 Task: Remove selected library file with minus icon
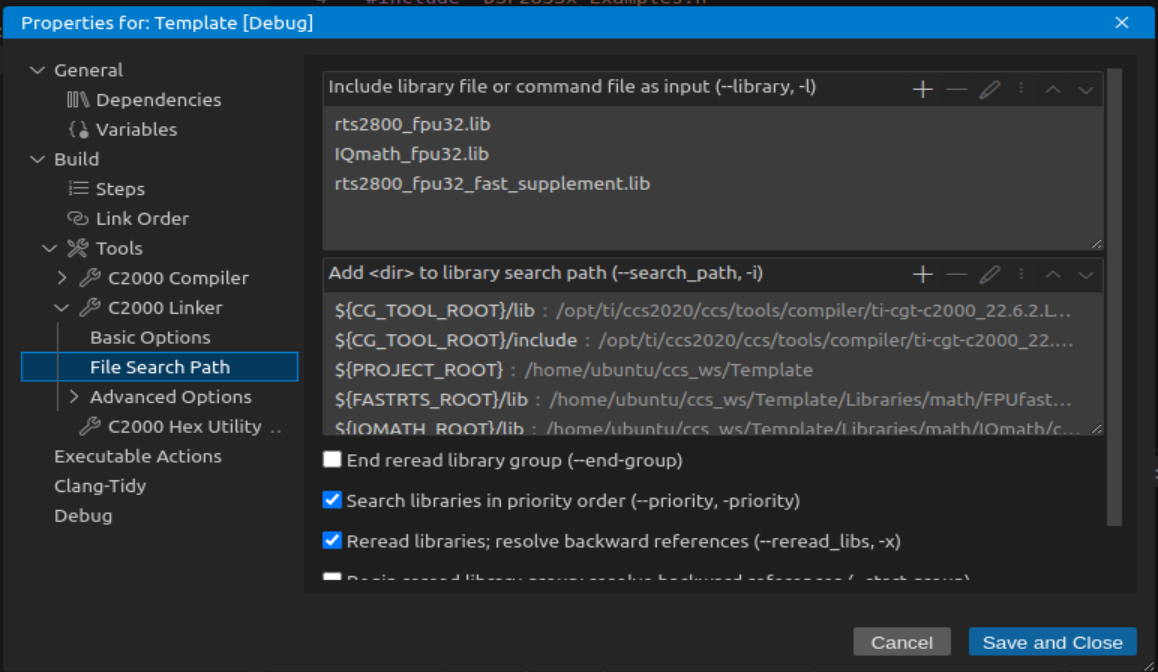(x=956, y=89)
